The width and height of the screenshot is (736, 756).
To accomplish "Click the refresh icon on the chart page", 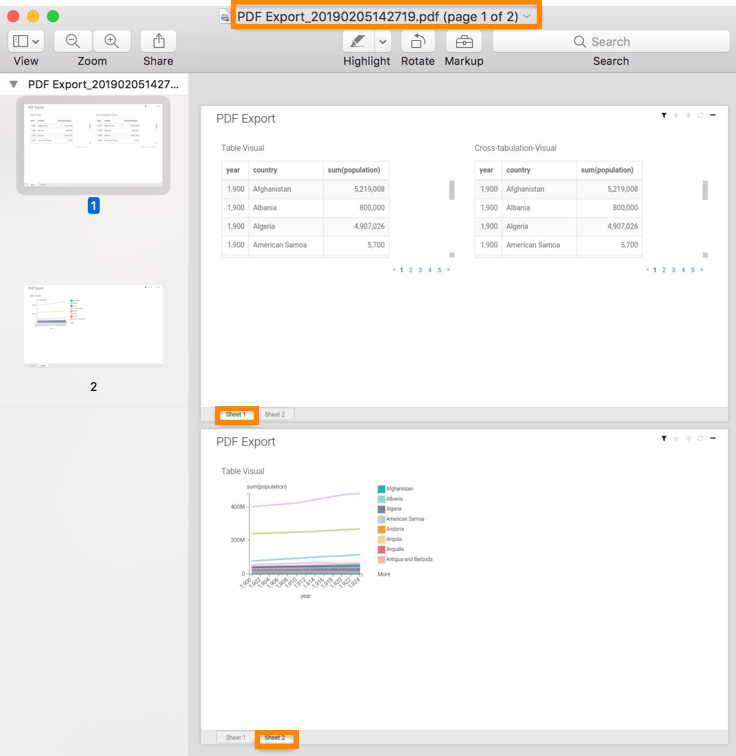I will [x=700, y=439].
